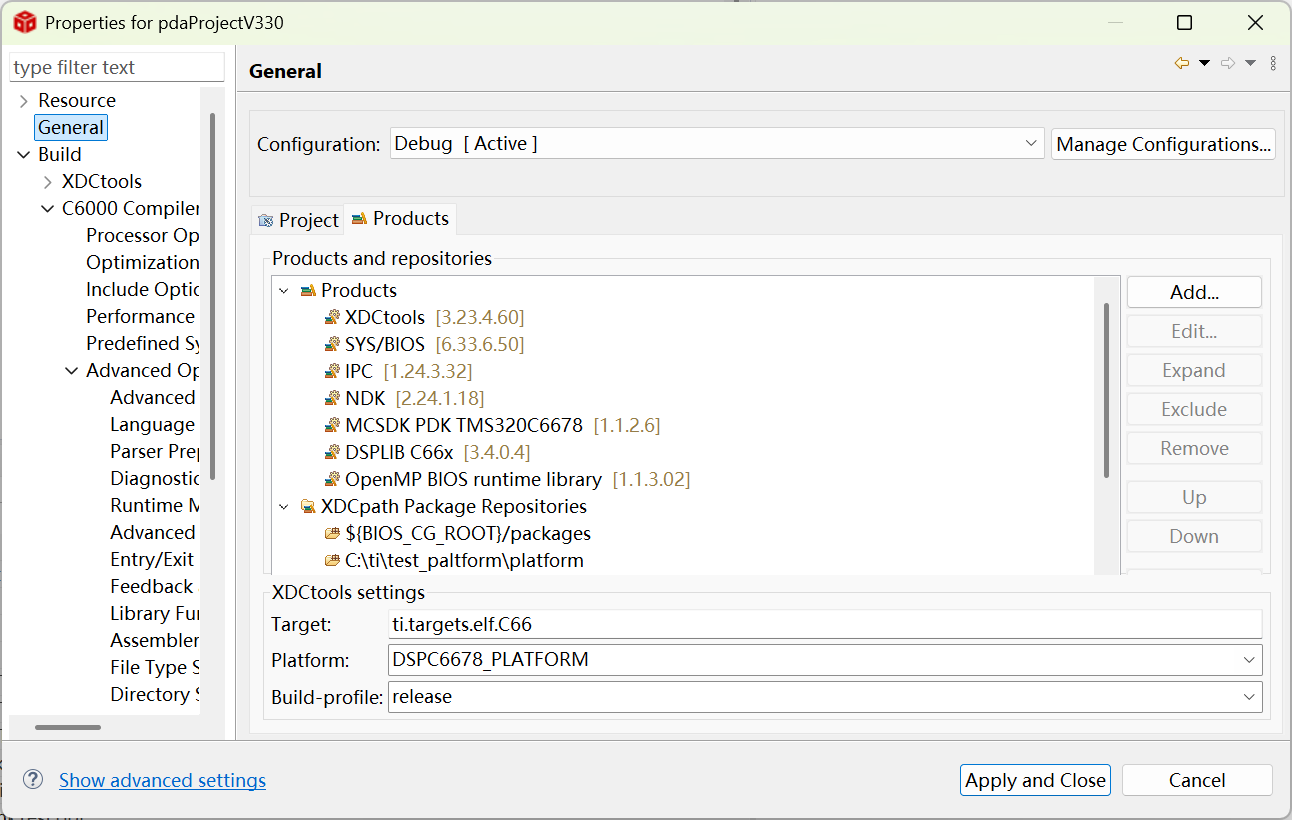The width and height of the screenshot is (1292, 820).
Task: Click the XDCpath Package Repositories icon
Action: (308, 506)
